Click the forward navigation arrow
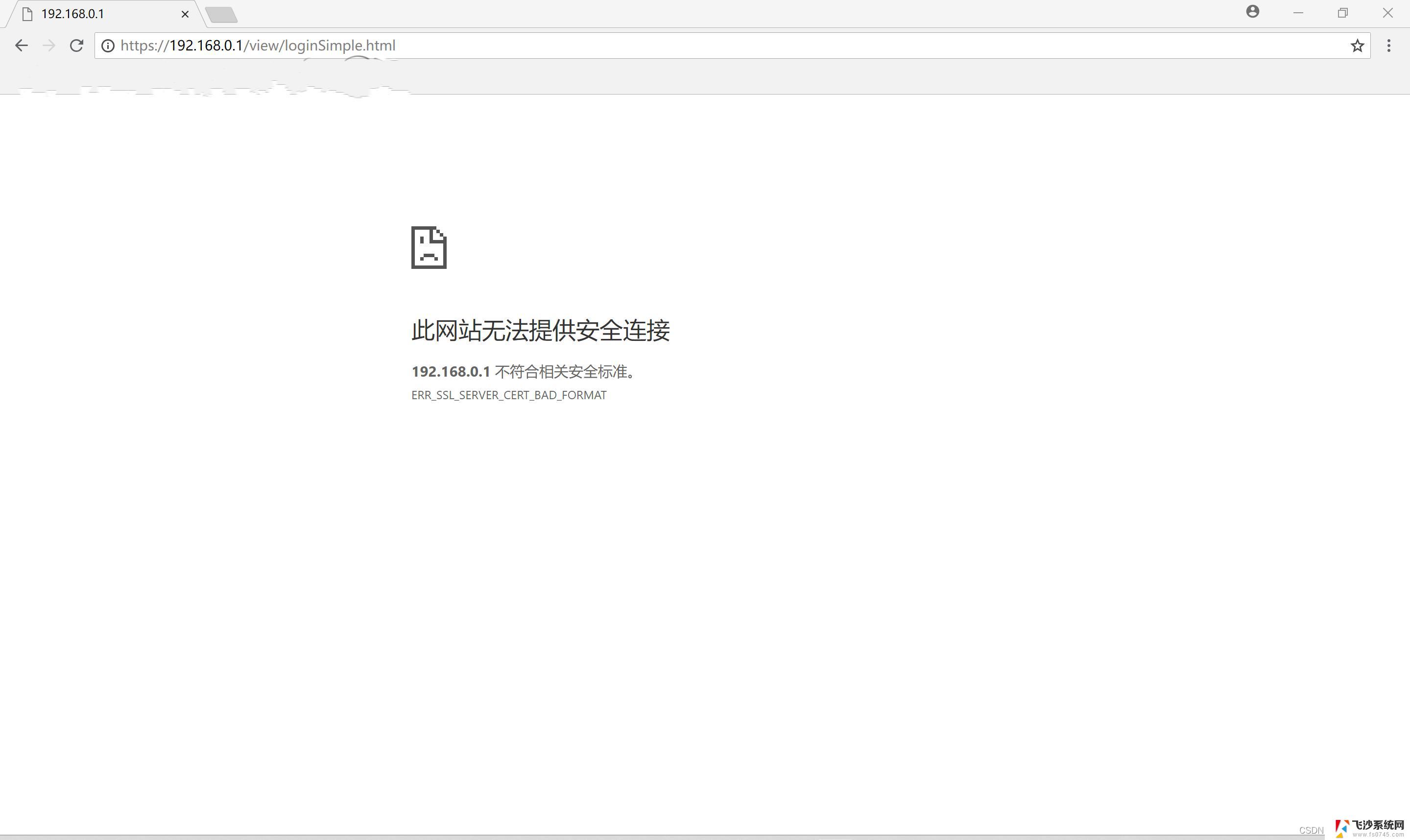The image size is (1410, 840). point(49,45)
